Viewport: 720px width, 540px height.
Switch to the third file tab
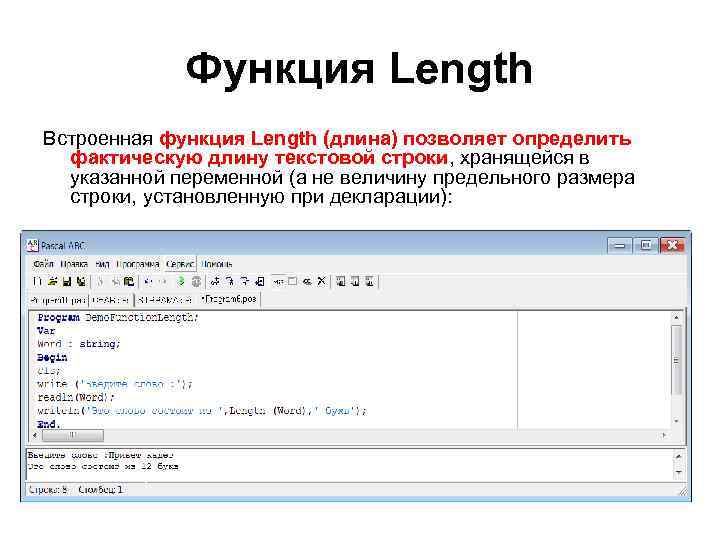164,300
